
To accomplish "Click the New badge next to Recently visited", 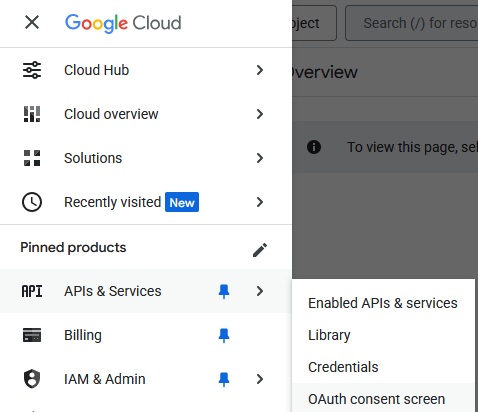I will pos(182,202).
